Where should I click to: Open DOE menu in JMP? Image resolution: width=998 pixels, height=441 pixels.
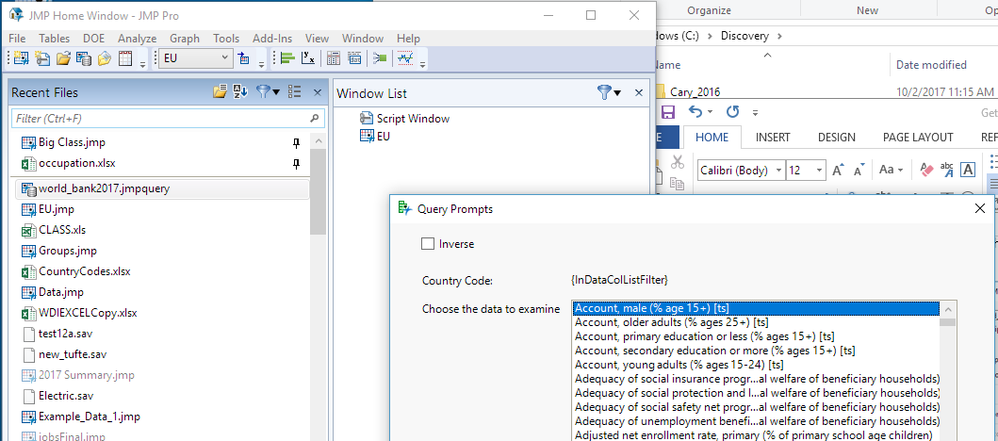point(94,38)
